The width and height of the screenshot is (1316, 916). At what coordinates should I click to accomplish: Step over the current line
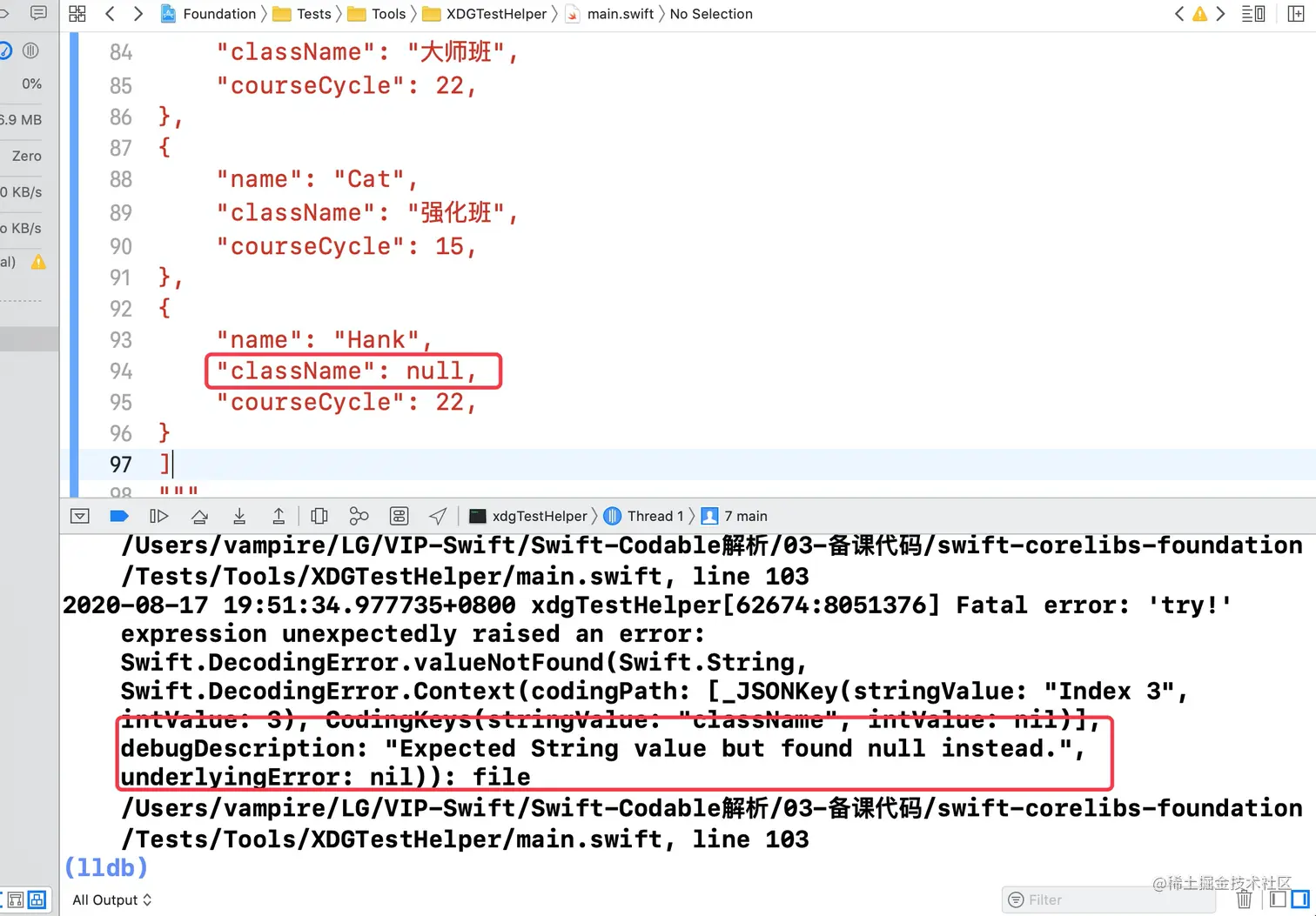[x=199, y=516]
